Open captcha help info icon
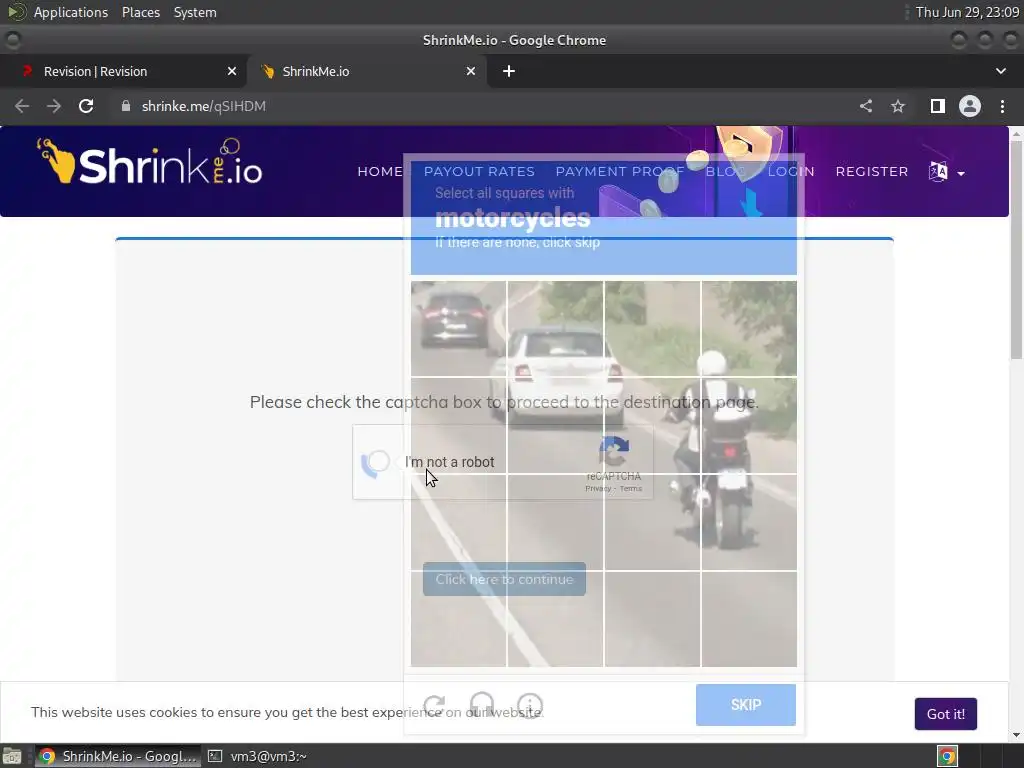Image resolution: width=1024 pixels, height=768 pixels. coord(530,705)
